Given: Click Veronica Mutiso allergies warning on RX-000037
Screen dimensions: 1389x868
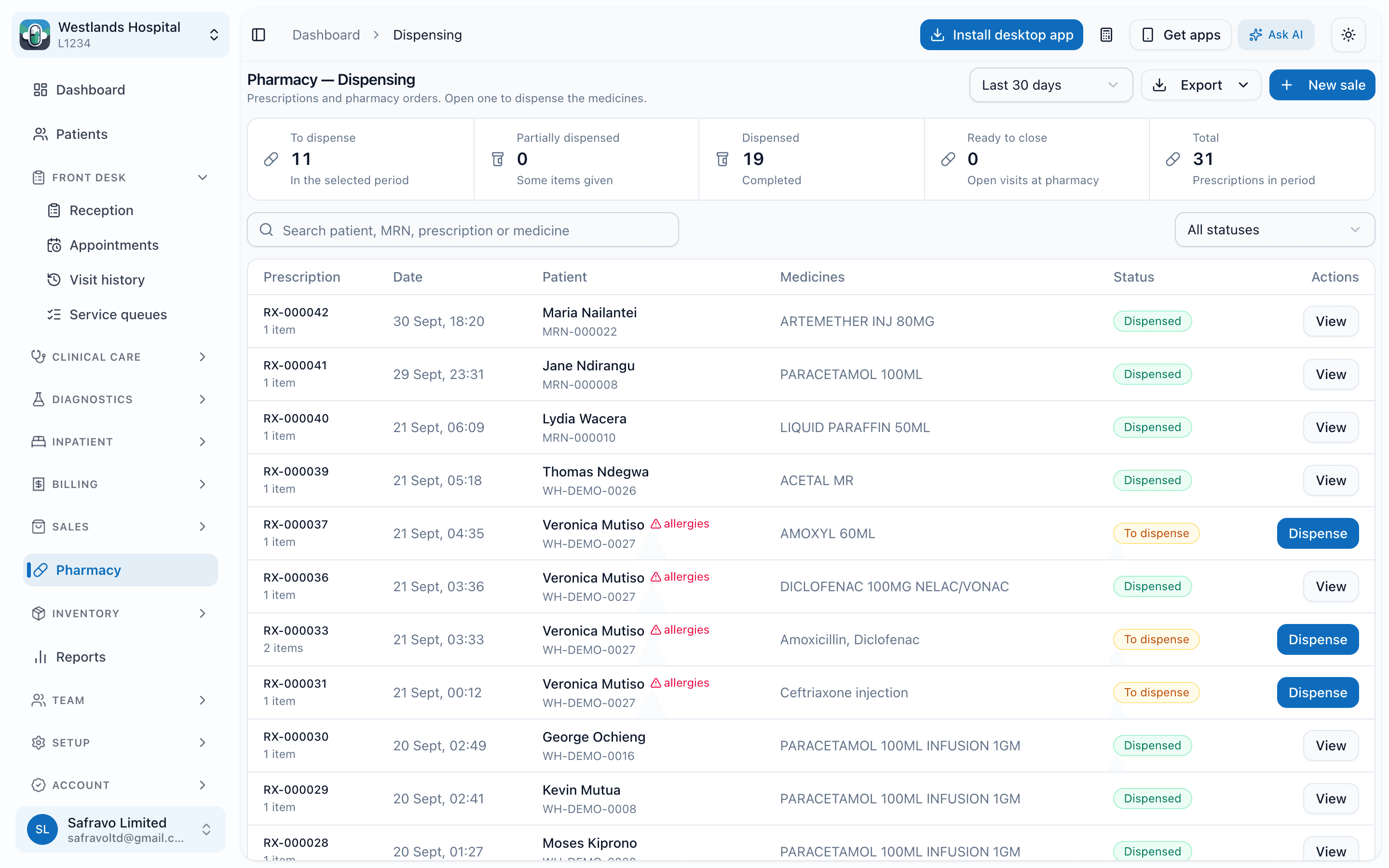Looking at the screenshot, I should click(x=680, y=524).
